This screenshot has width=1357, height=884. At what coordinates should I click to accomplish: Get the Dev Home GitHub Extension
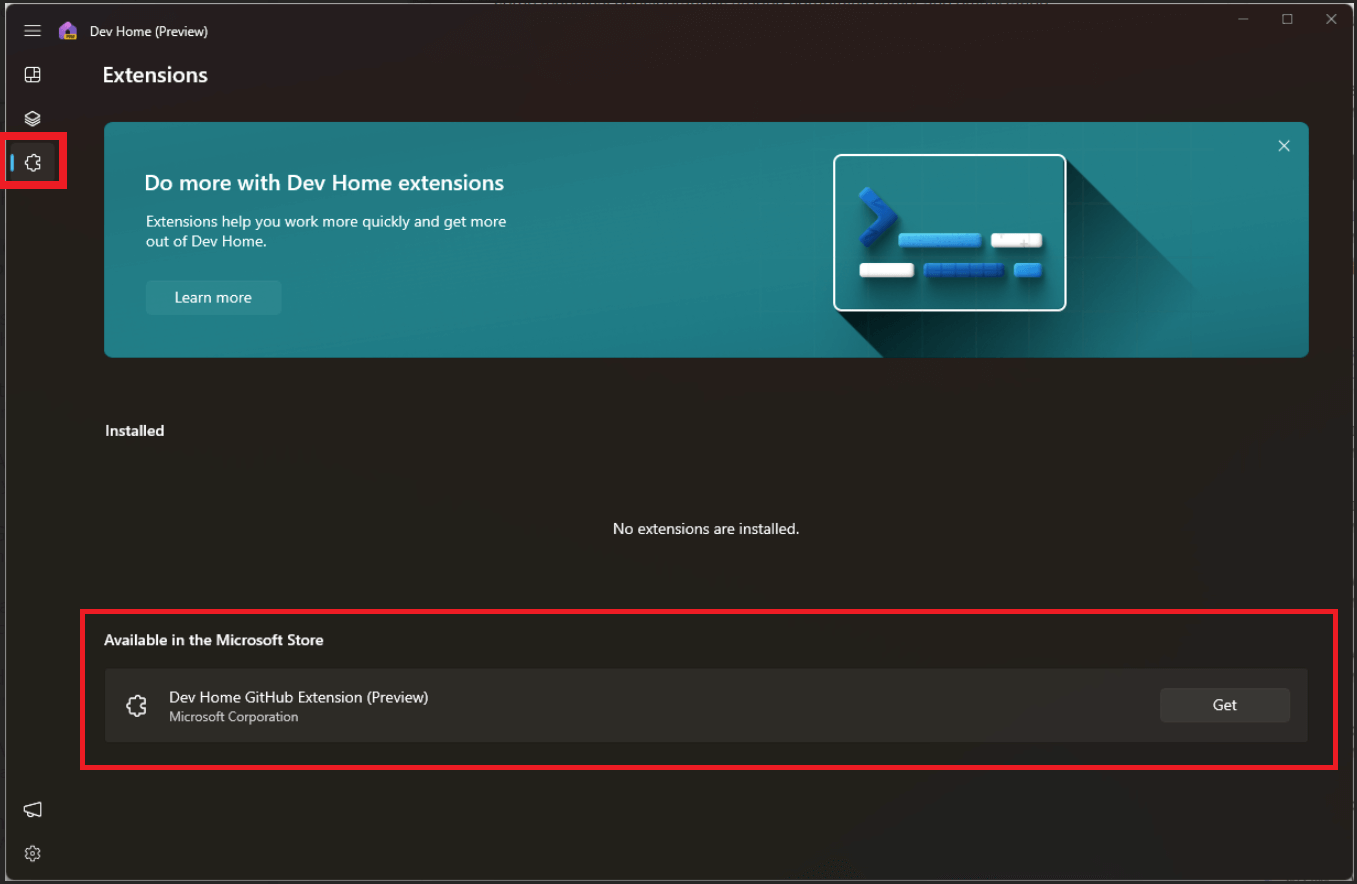(1224, 705)
